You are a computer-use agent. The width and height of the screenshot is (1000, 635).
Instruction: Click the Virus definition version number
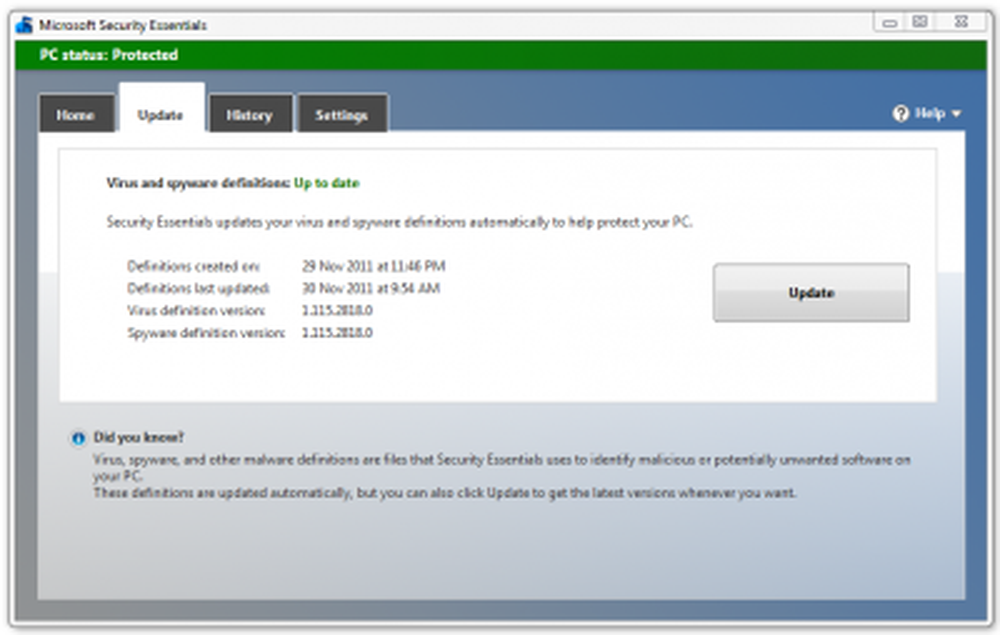[337, 310]
